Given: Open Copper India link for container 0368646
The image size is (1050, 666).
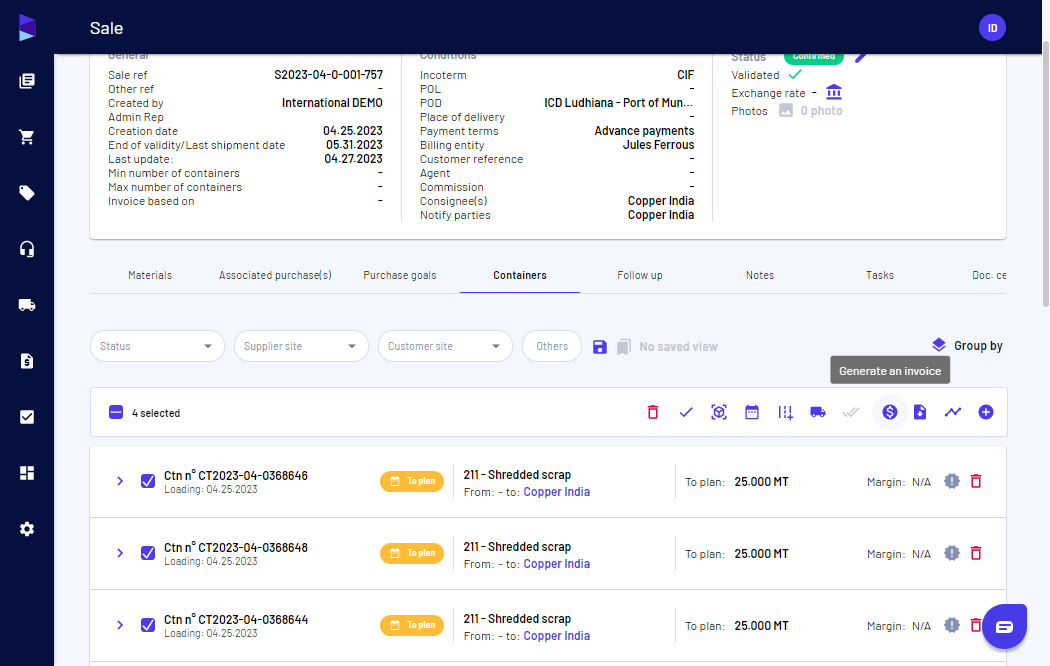Looking at the screenshot, I should coord(556,492).
